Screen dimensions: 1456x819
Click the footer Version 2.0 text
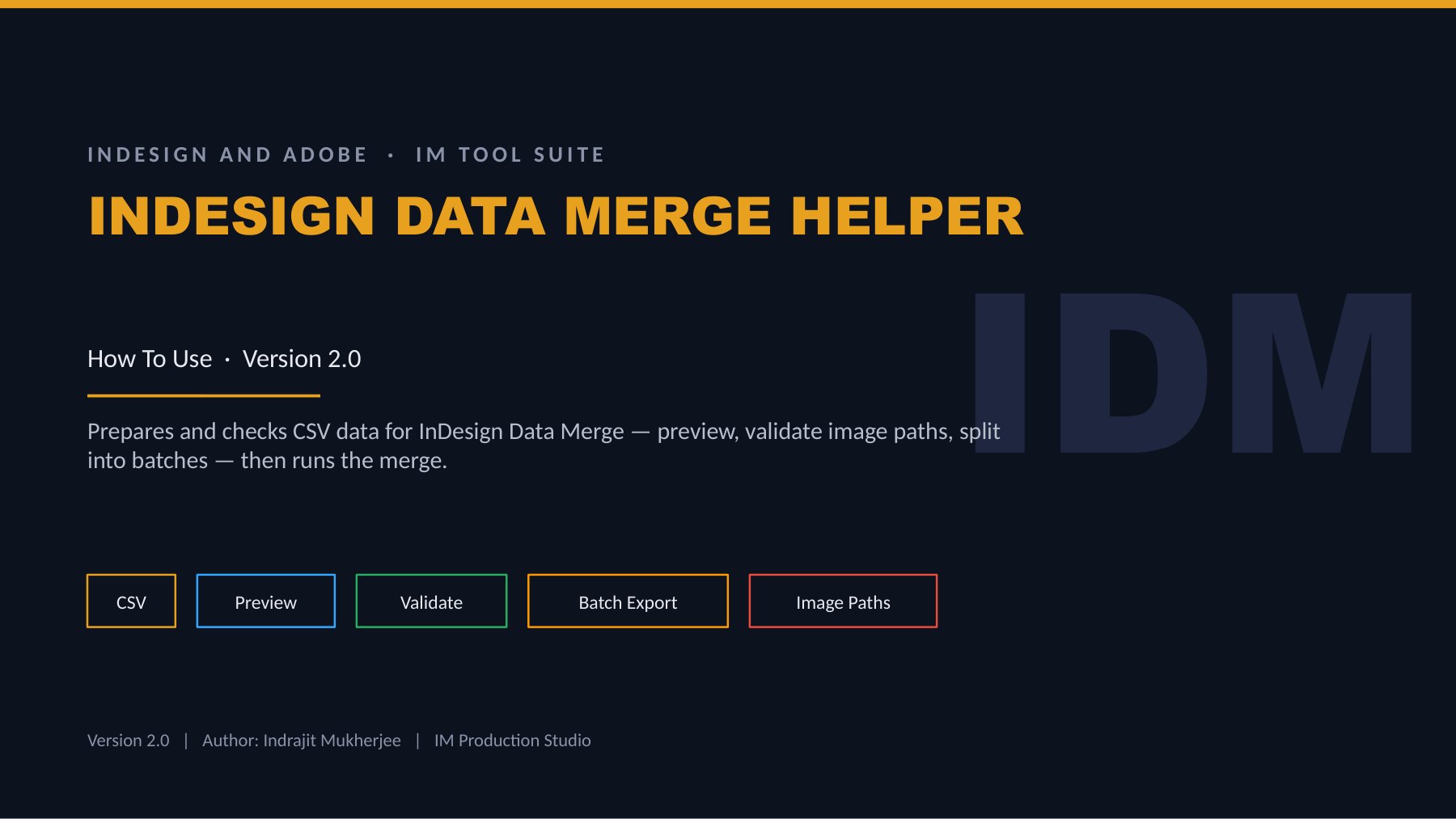[129, 740]
